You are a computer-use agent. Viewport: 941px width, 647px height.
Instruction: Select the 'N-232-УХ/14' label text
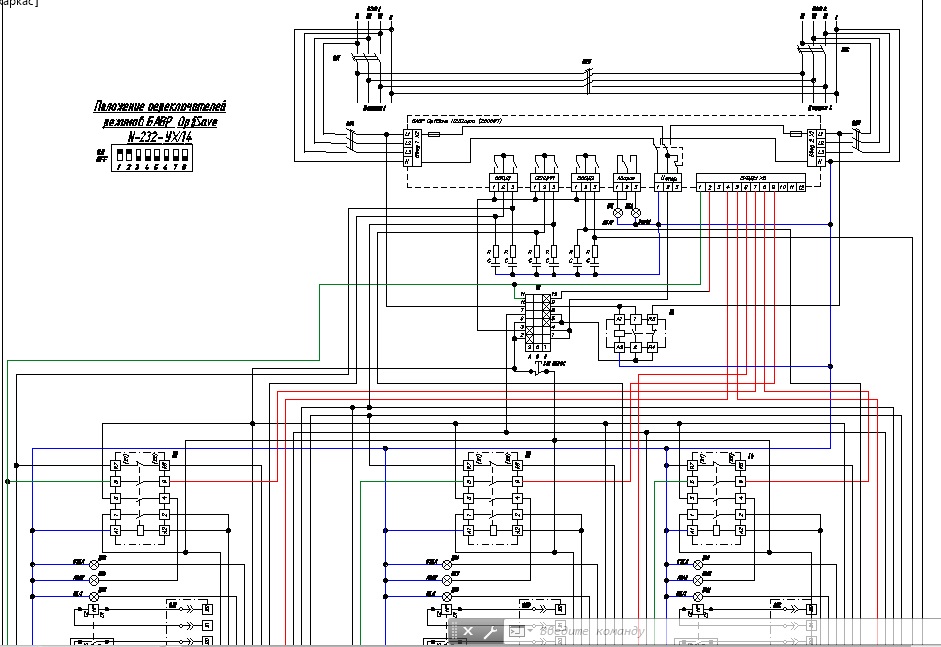[160, 137]
